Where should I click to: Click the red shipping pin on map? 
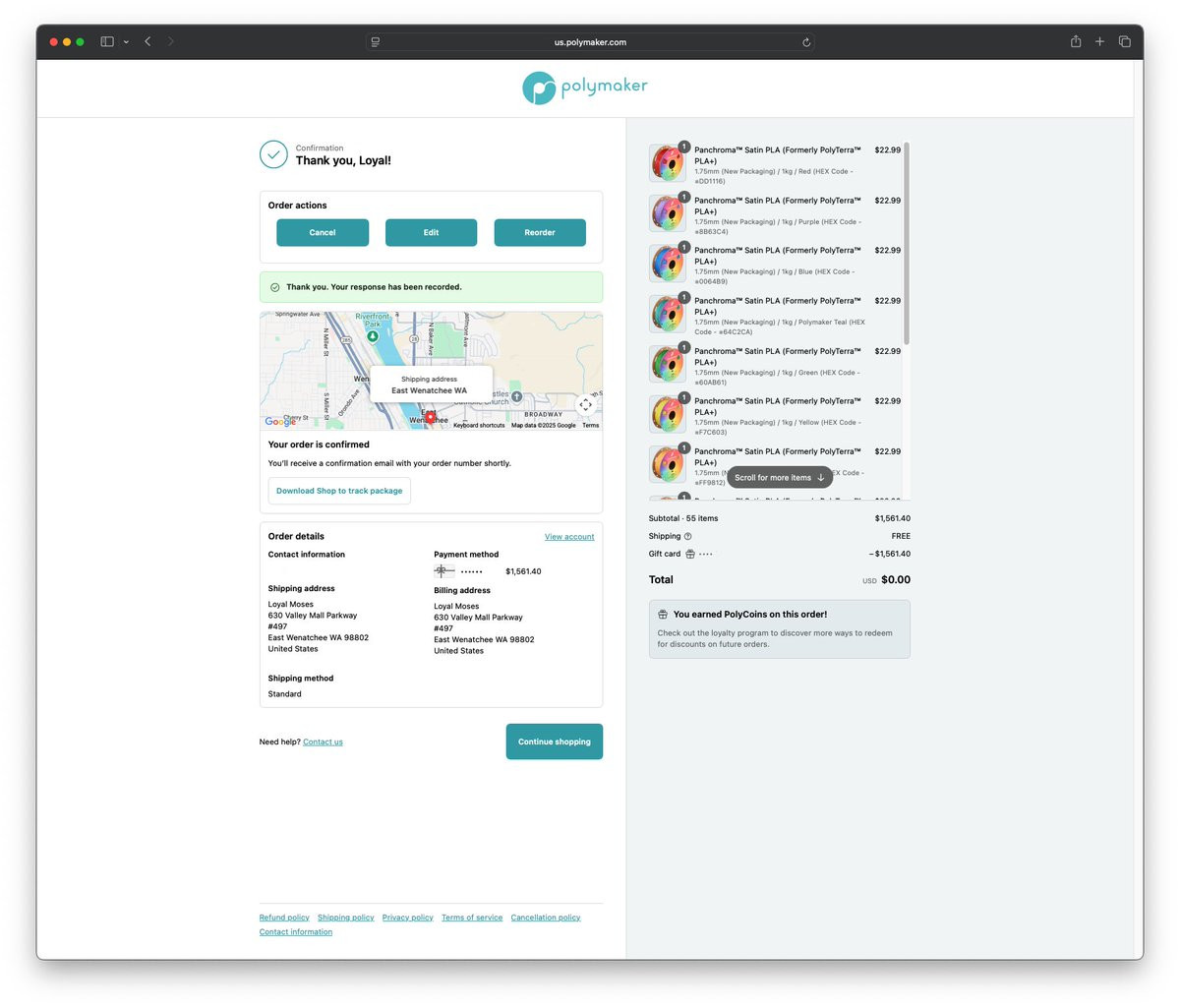430,417
